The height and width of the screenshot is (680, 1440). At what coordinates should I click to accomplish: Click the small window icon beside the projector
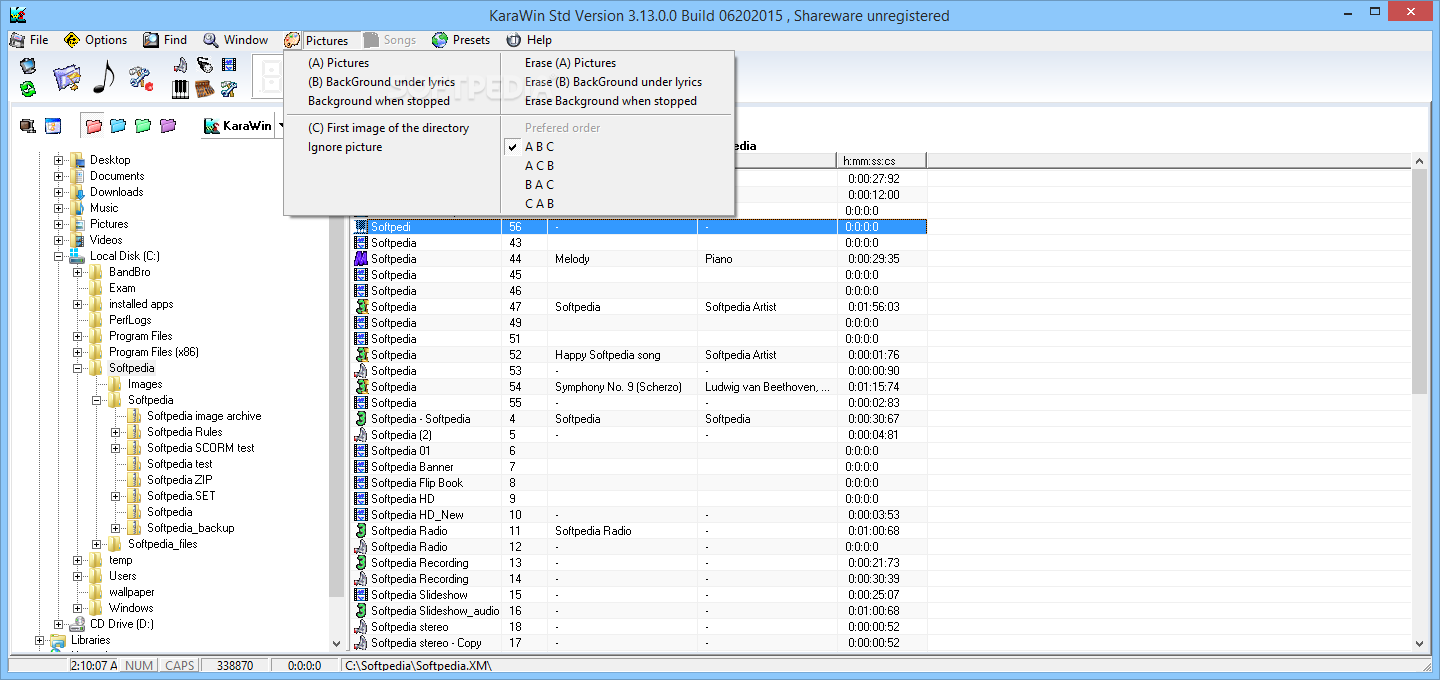click(x=53, y=126)
